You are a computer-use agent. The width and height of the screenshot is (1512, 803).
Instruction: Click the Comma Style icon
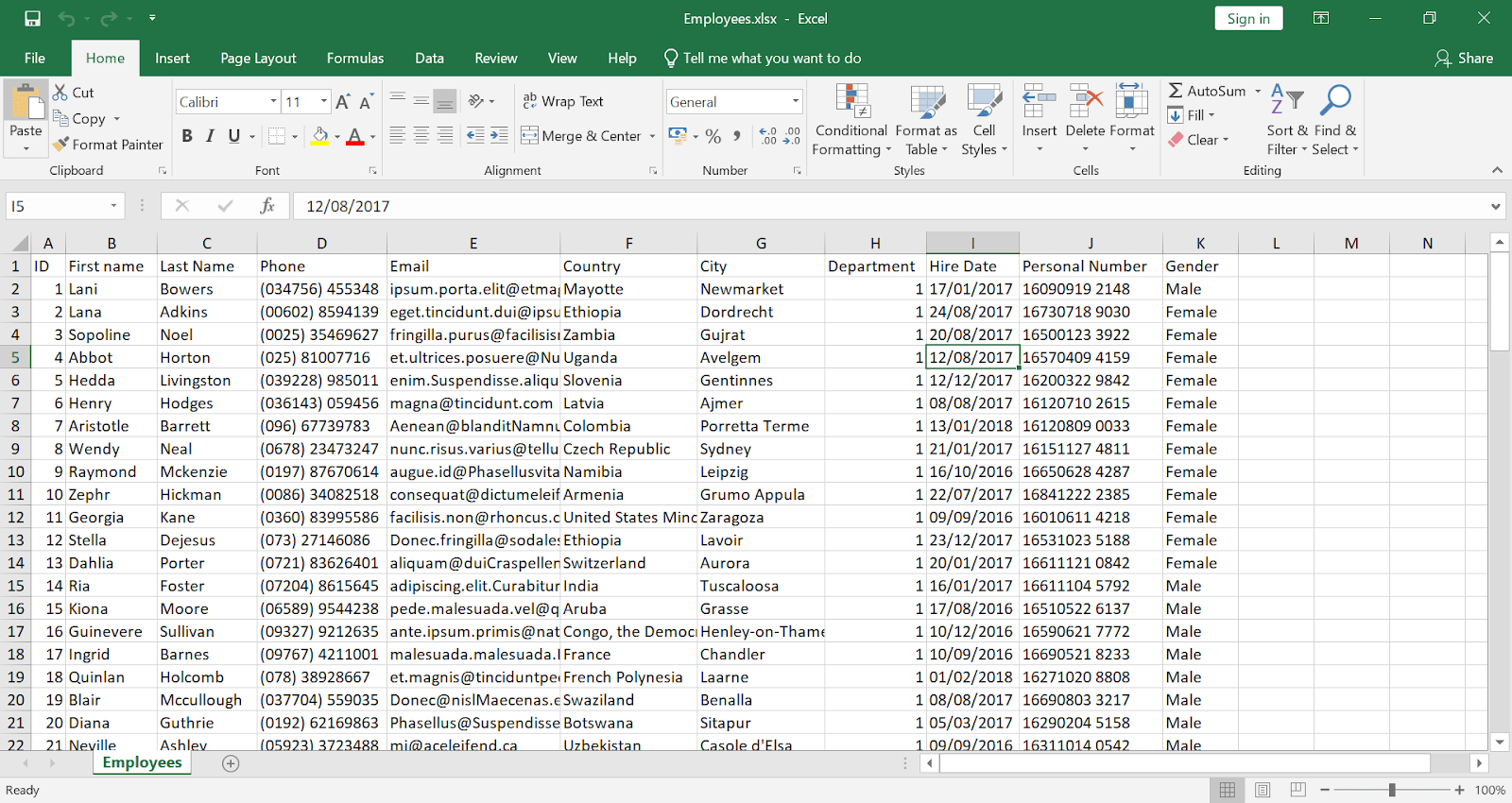click(x=736, y=136)
